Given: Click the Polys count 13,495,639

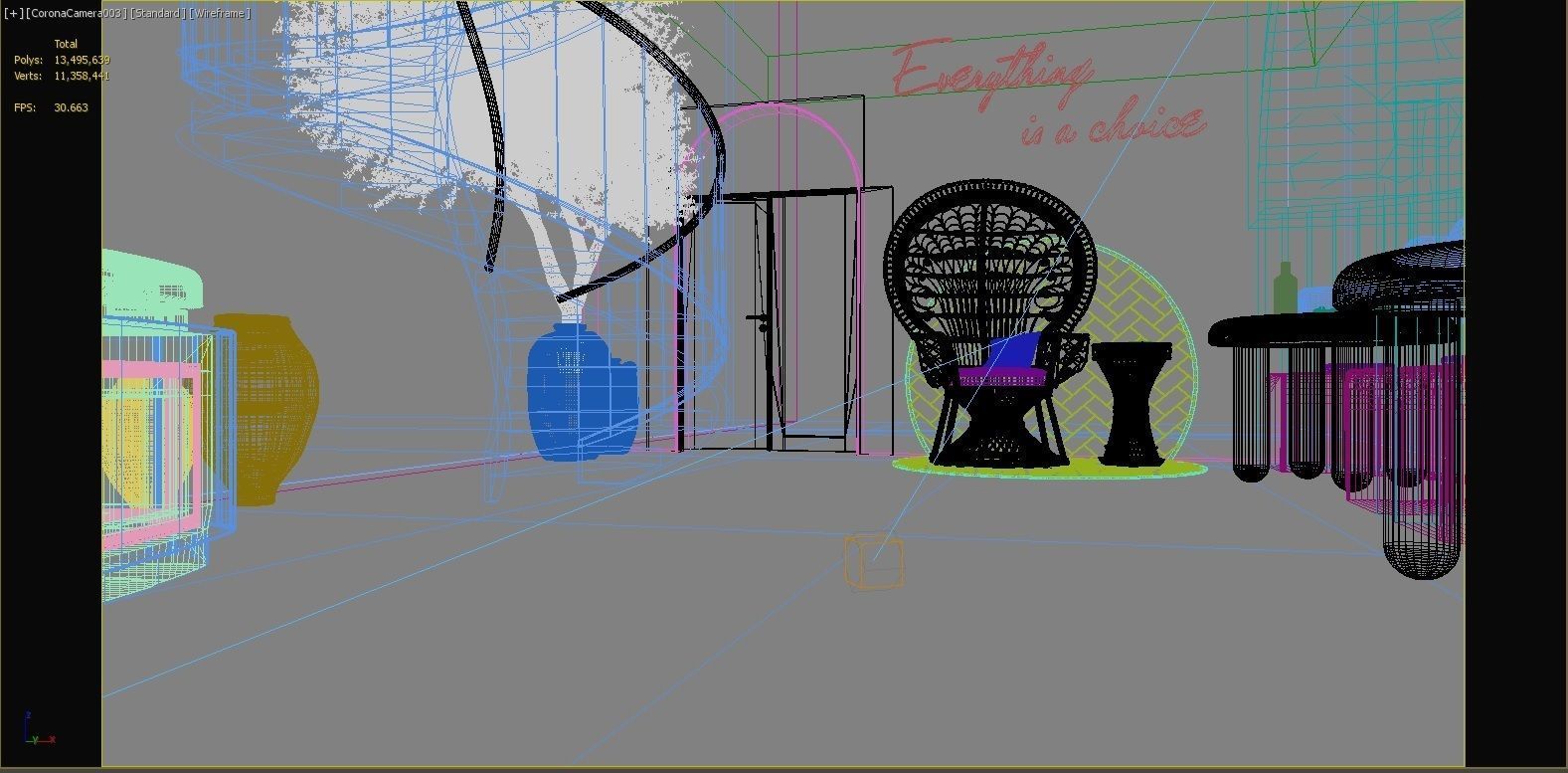Looking at the screenshot, I should (82, 61).
